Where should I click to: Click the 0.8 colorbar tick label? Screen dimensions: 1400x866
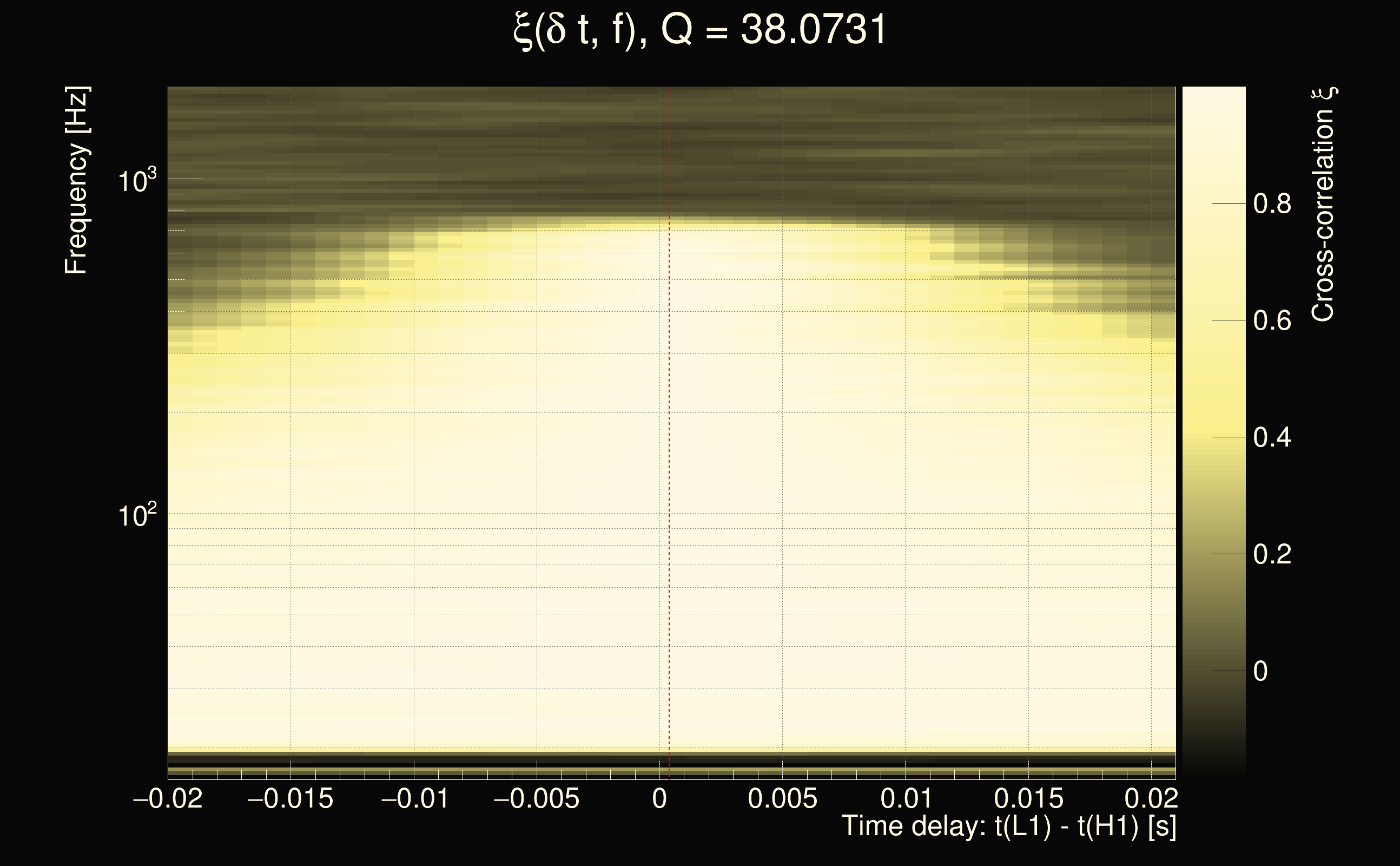coord(1272,204)
